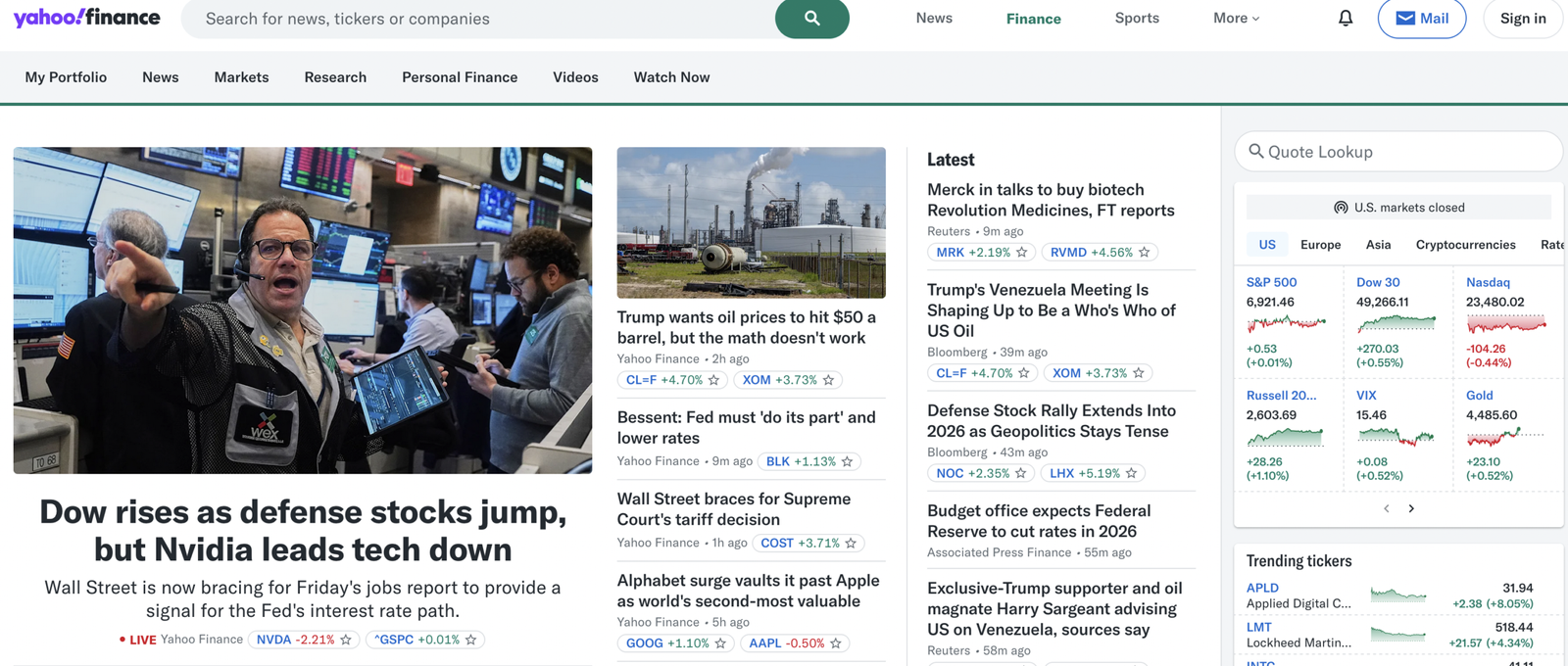Open the Research menu
Image resolution: width=1568 pixels, height=666 pixels.
335,77
